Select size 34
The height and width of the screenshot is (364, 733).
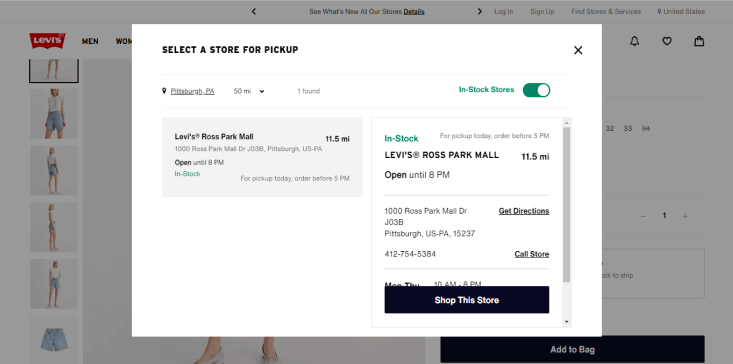646,128
